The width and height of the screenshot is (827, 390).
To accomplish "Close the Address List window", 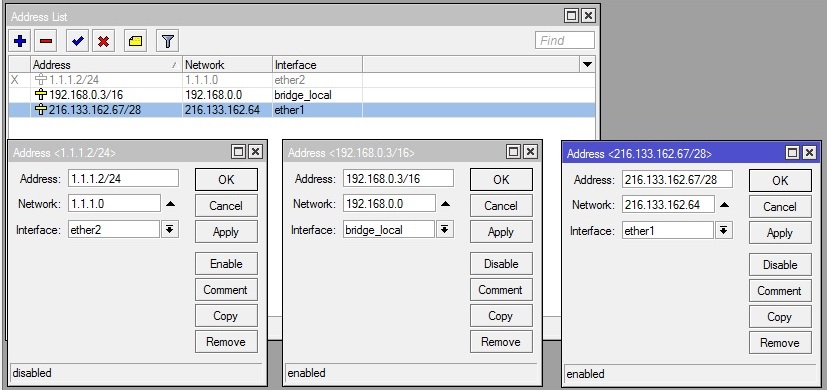I will point(588,15).
